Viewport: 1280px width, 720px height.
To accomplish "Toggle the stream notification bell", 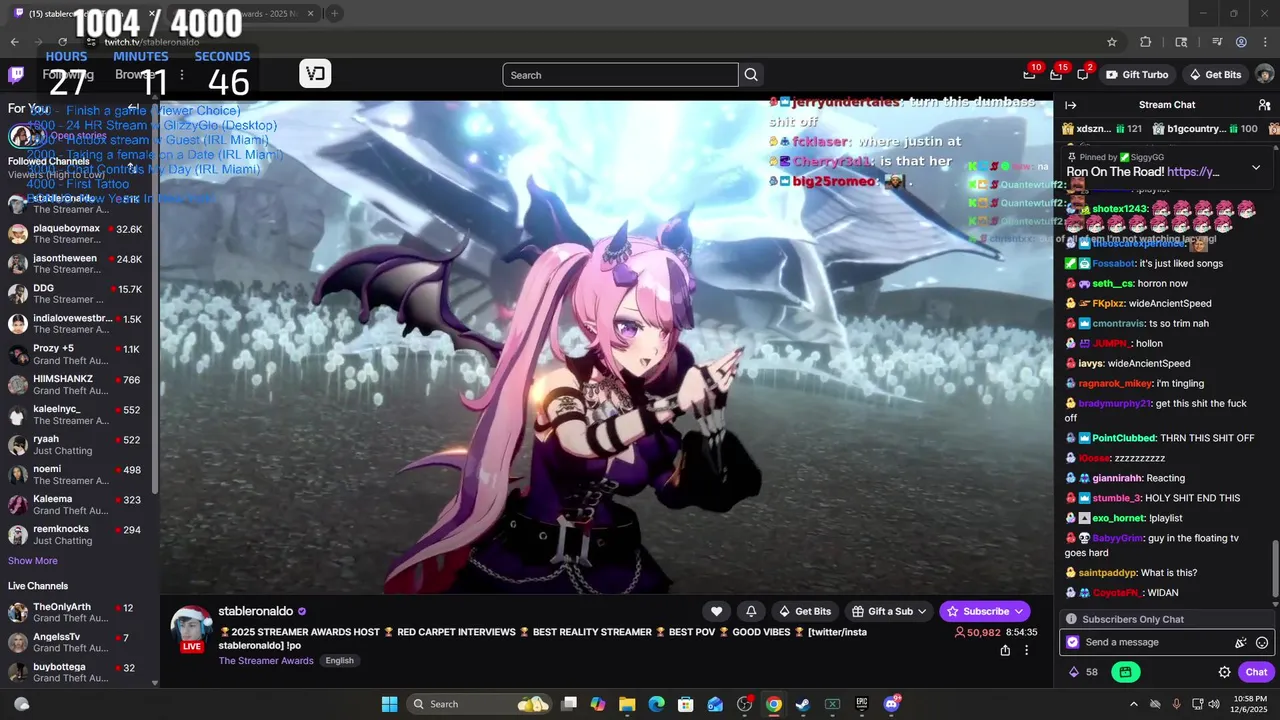I will pos(751,611).
